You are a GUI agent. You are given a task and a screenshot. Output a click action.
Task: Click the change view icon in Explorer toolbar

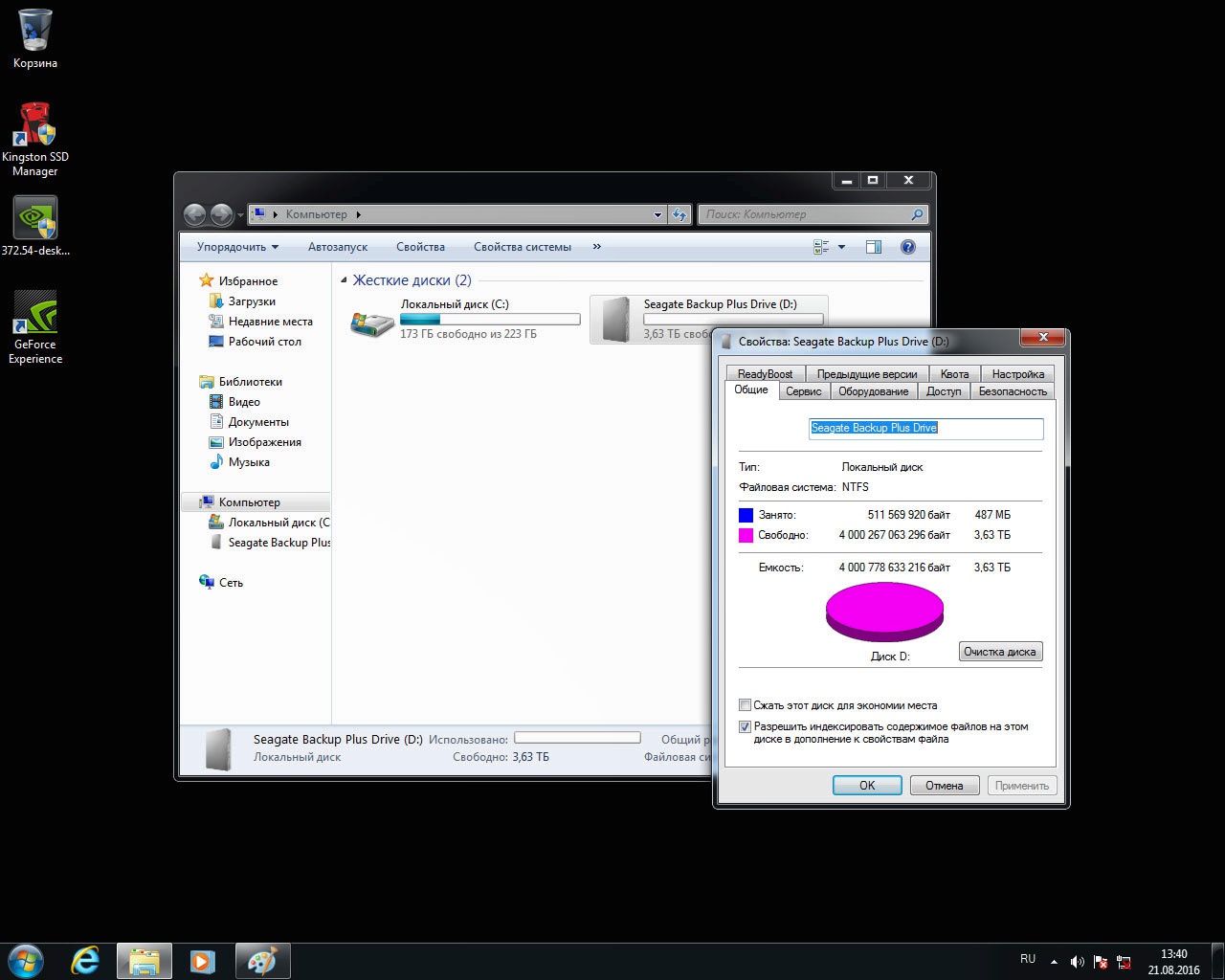click(x=821, y=247)
